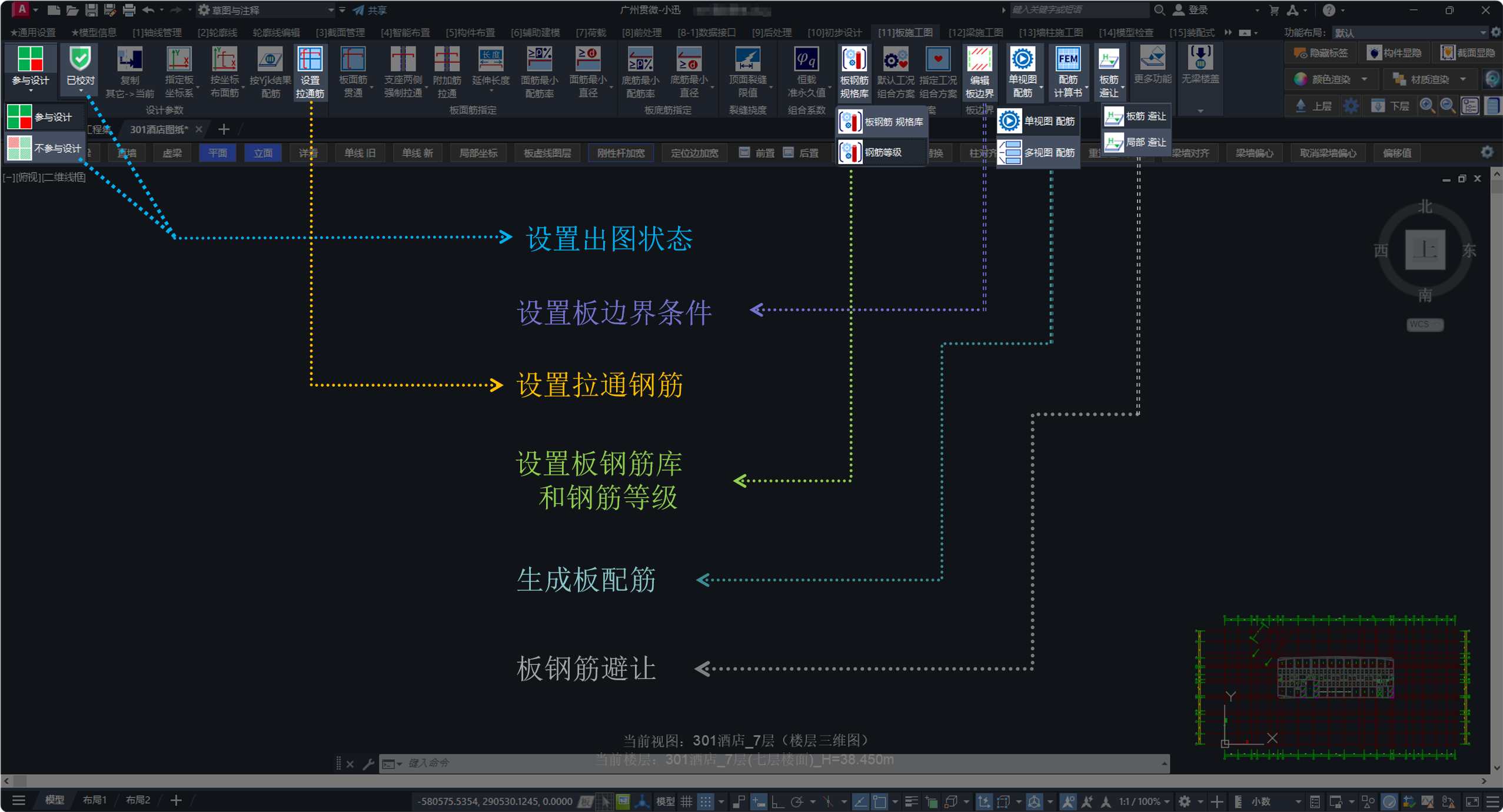Click 单视图配筋 ribbon icon
1503x812 pixels.
click(x=1022, y=59)
